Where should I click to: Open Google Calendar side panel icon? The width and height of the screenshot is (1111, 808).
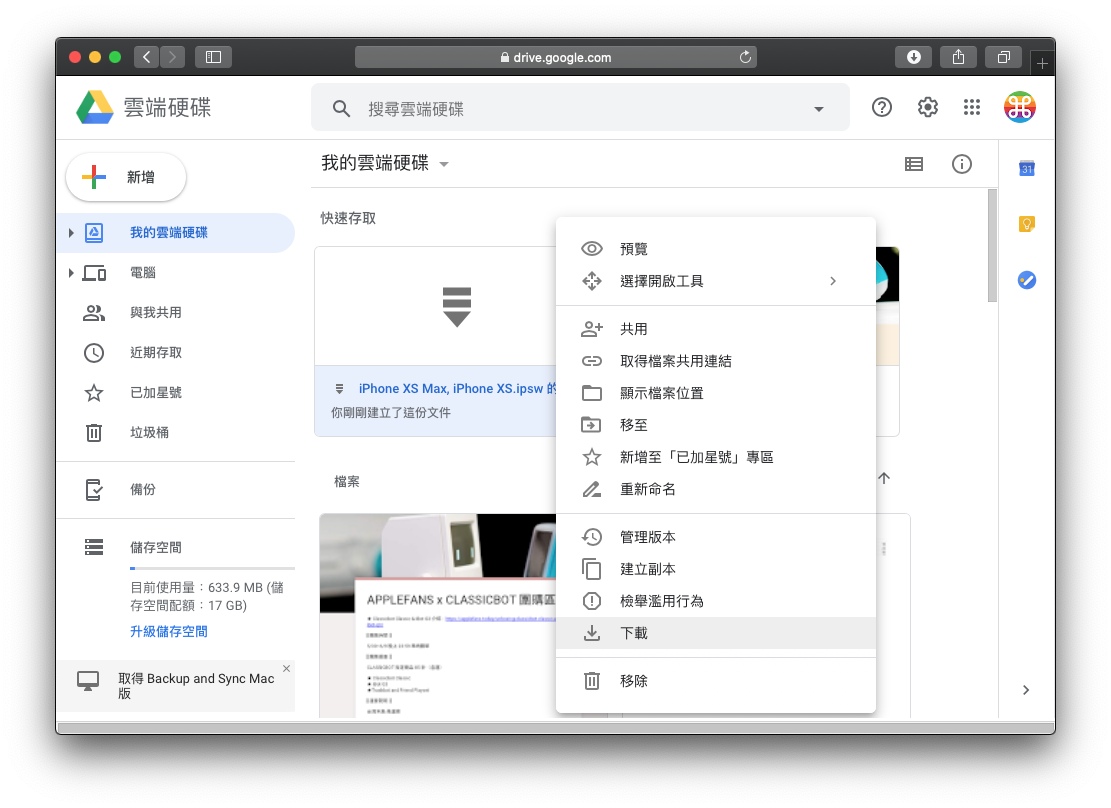tap(1027, 169)
